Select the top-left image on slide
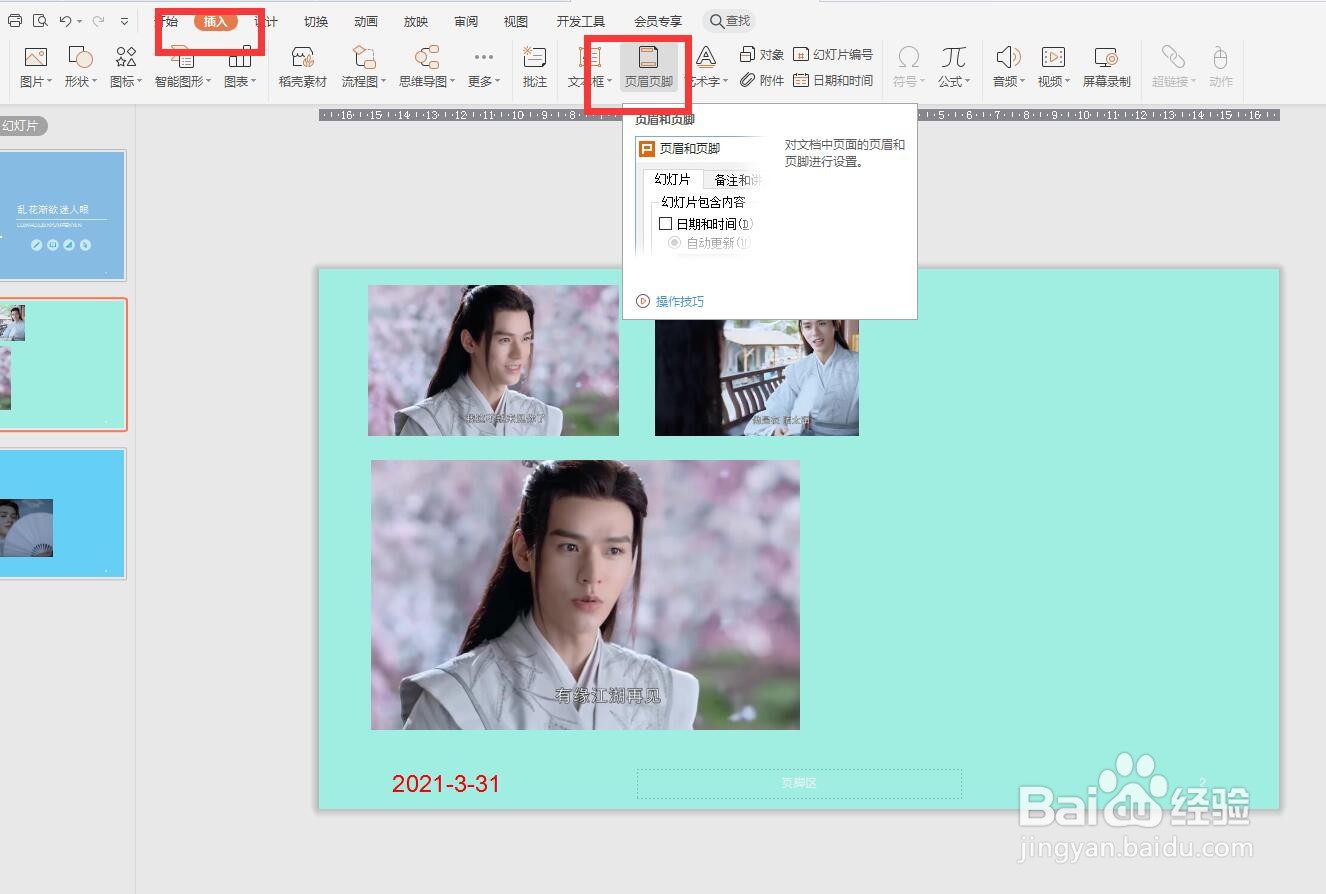This screenshot has width=1326, height=894. click(493, 360)
